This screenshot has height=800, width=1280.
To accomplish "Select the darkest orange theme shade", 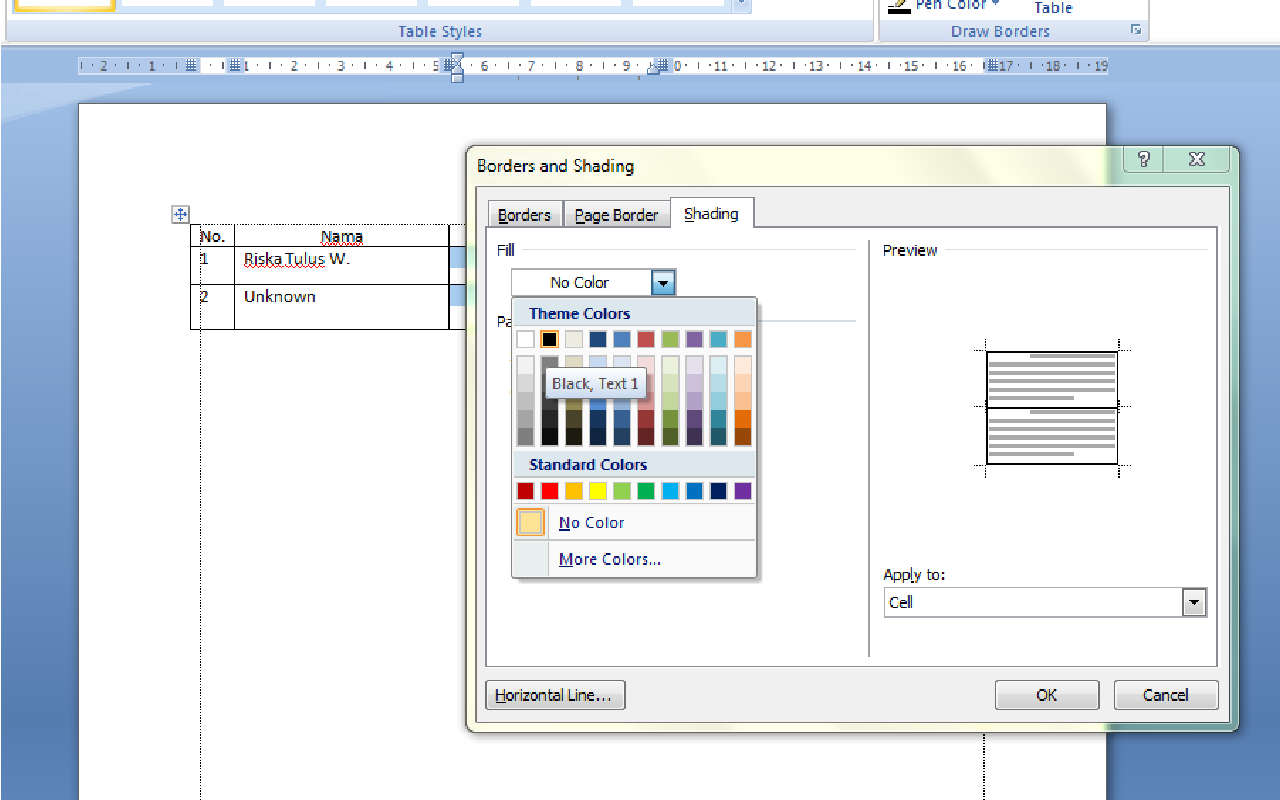I will (x=742, y=436).
